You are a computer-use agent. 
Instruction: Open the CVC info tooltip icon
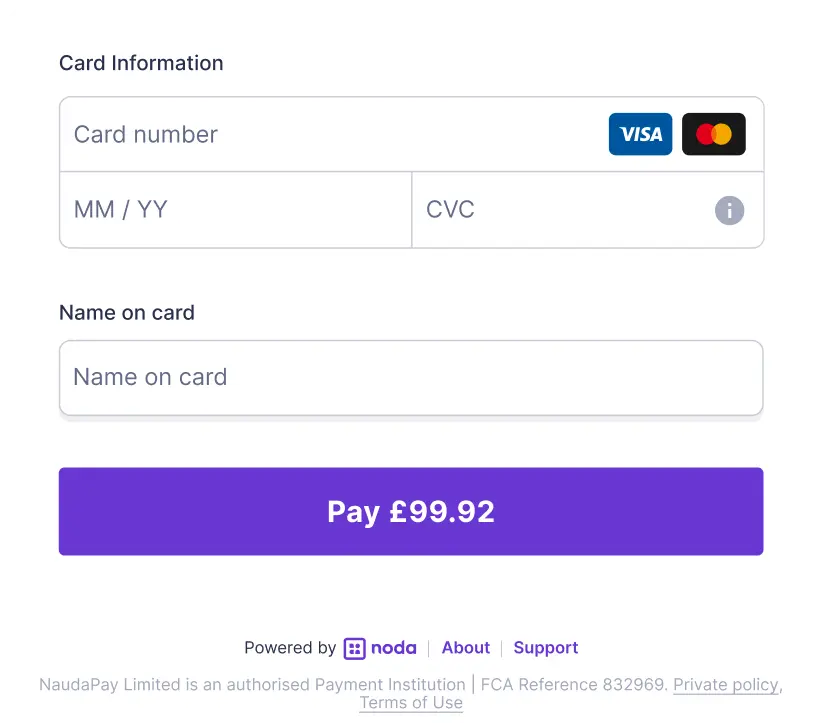pos(729,210)
